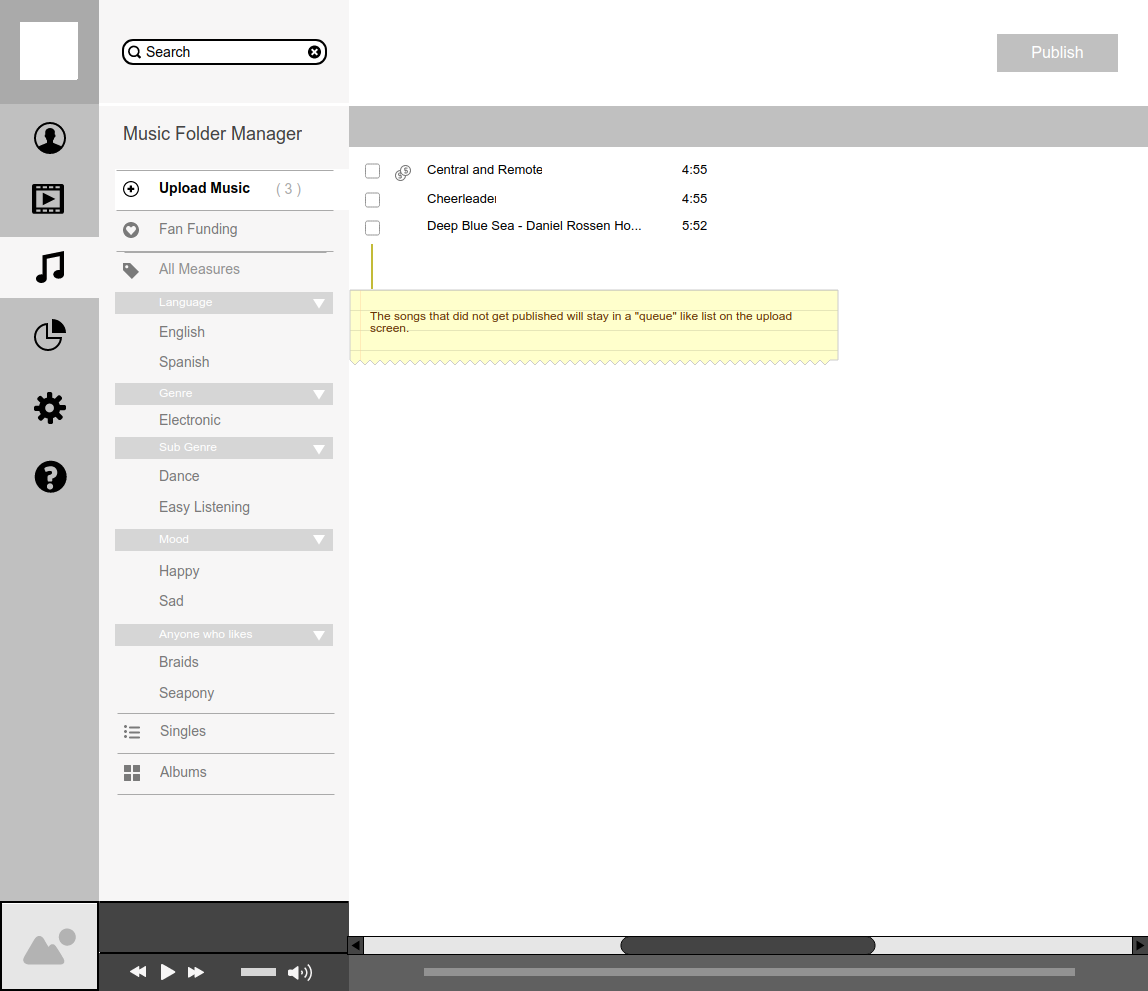Screen dimensions: 1148x991
Task: Filter by Electronic genre
Action: coord(190,420)
